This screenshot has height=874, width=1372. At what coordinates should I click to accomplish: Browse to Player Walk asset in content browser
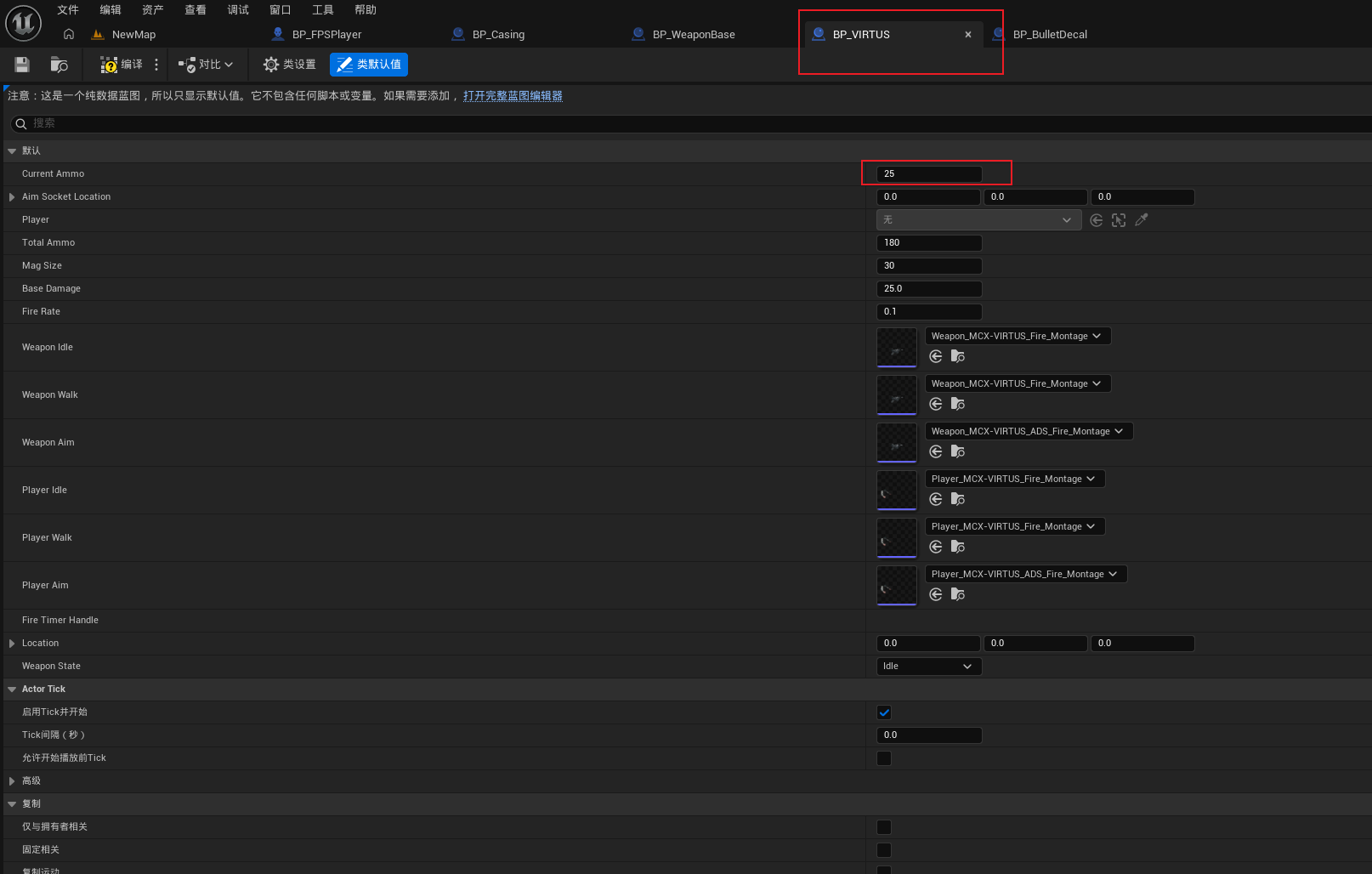tap(958, 547)
